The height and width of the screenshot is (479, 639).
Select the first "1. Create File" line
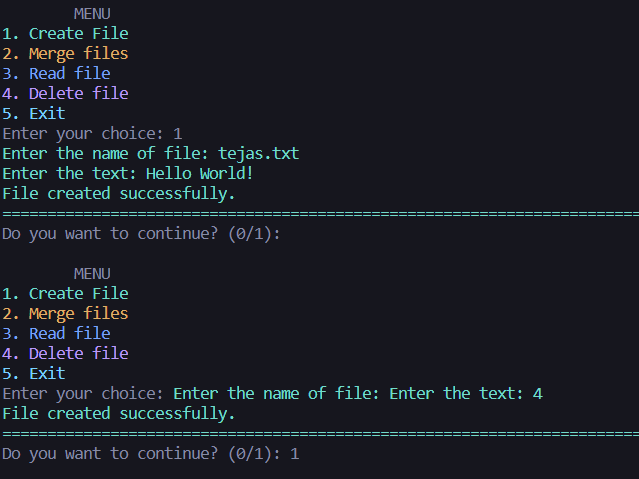coord(65,33)
